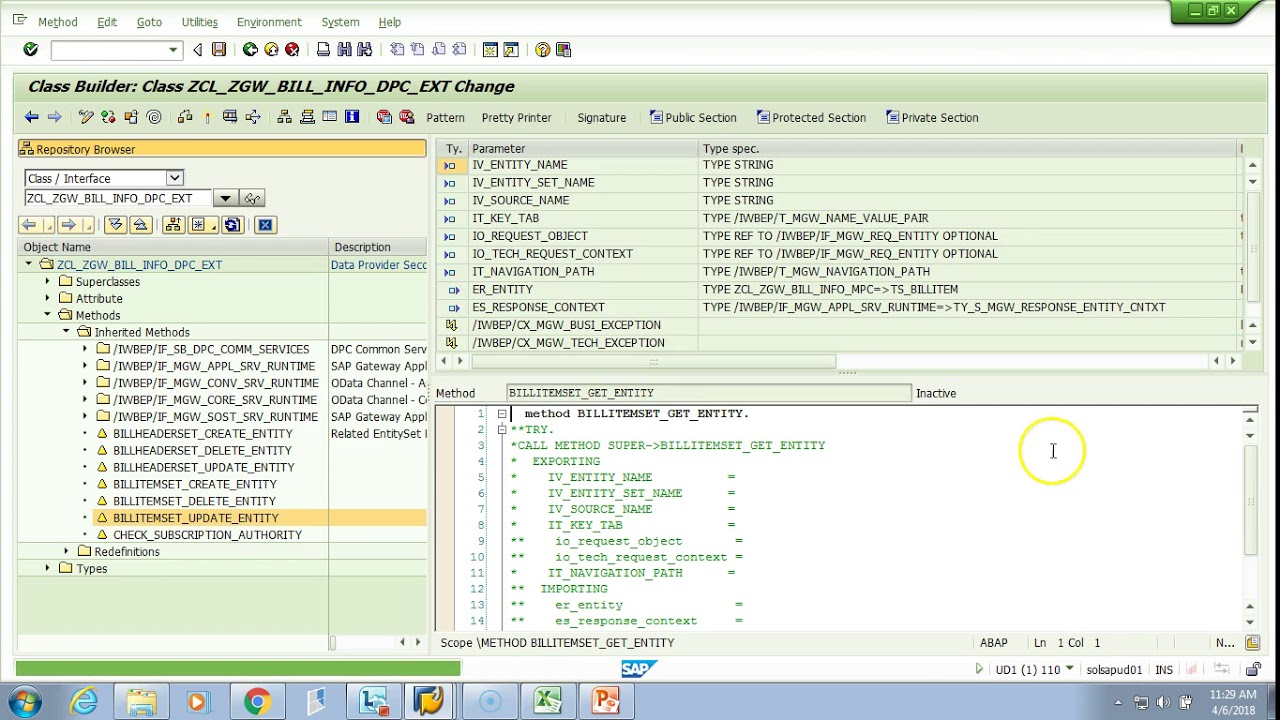Click the Collapse All Nodes icon in Repository Browser

[x=140, y=225]
